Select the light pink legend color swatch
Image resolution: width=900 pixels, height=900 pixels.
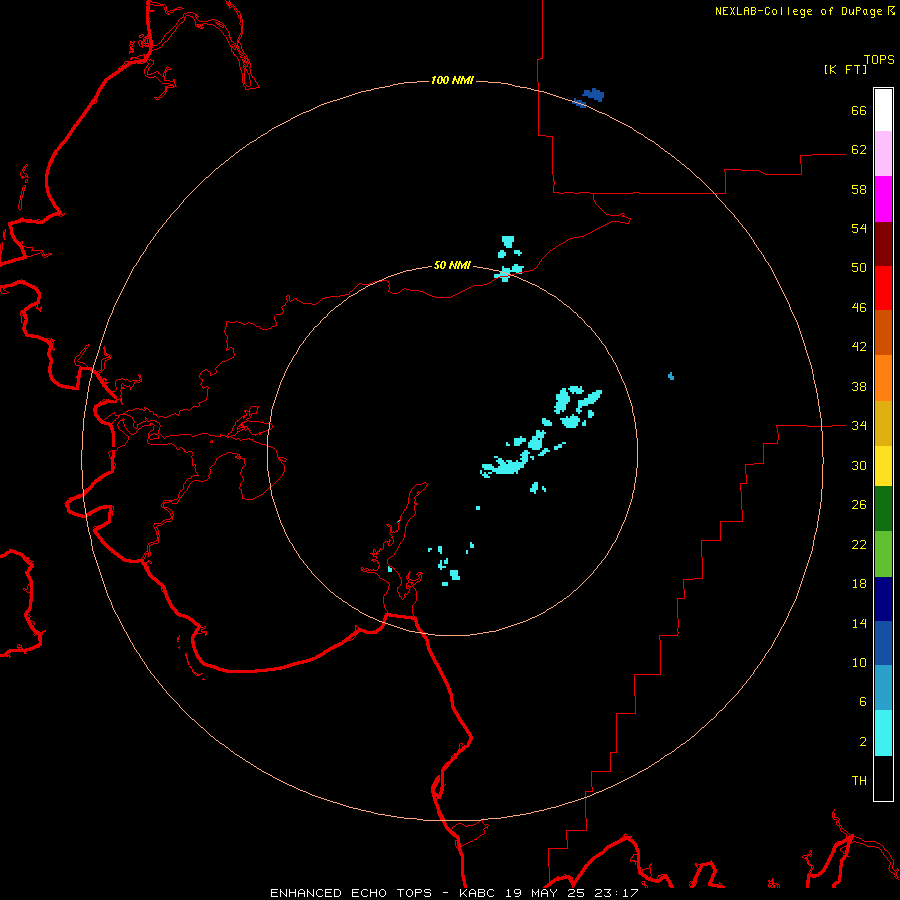coord(883,154)
